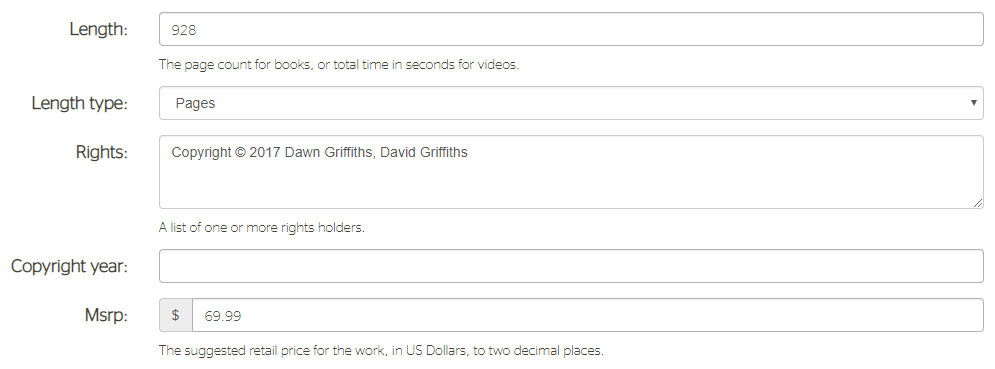Click the dropdown arrow on Pages select

[973, 103]
